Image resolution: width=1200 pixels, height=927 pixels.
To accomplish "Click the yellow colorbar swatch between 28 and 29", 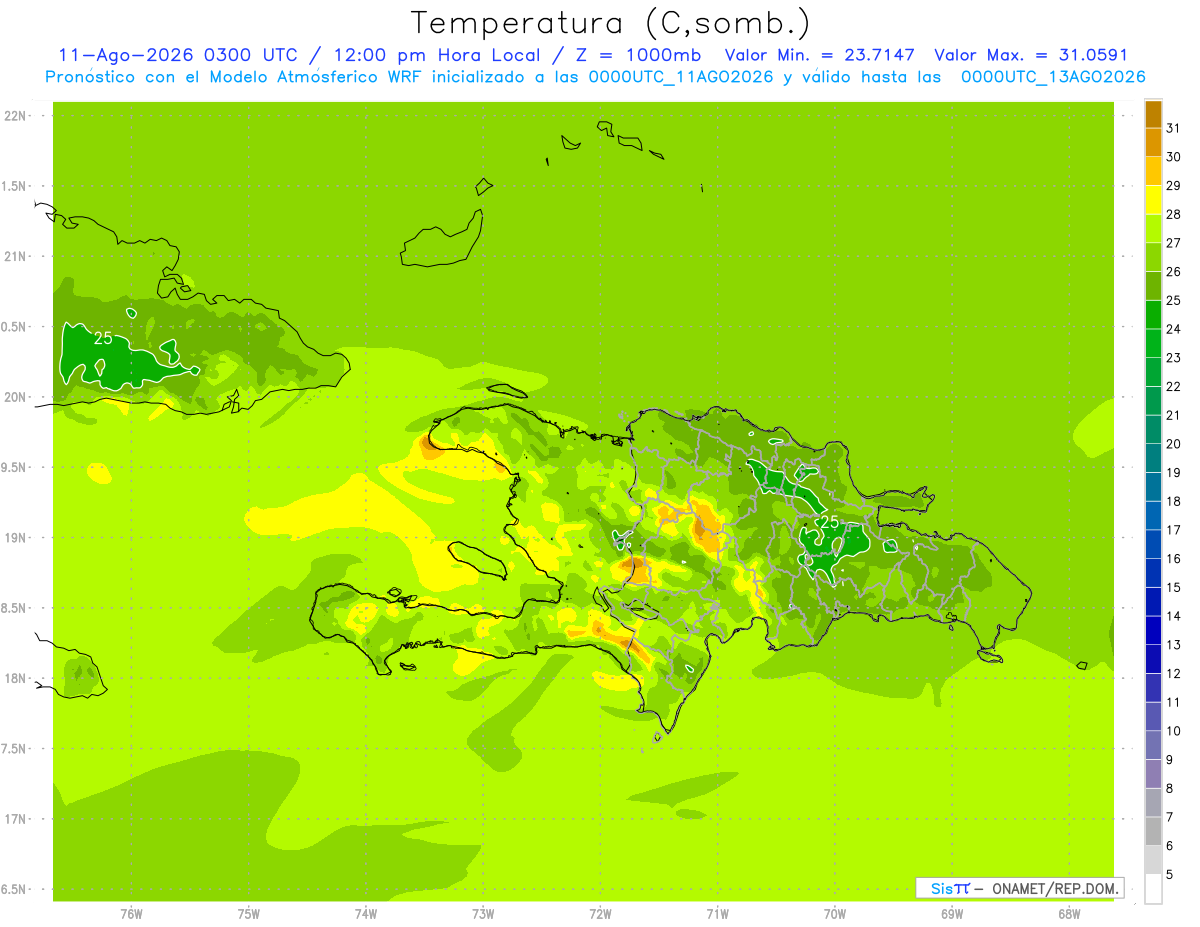I will [1153, 200].
